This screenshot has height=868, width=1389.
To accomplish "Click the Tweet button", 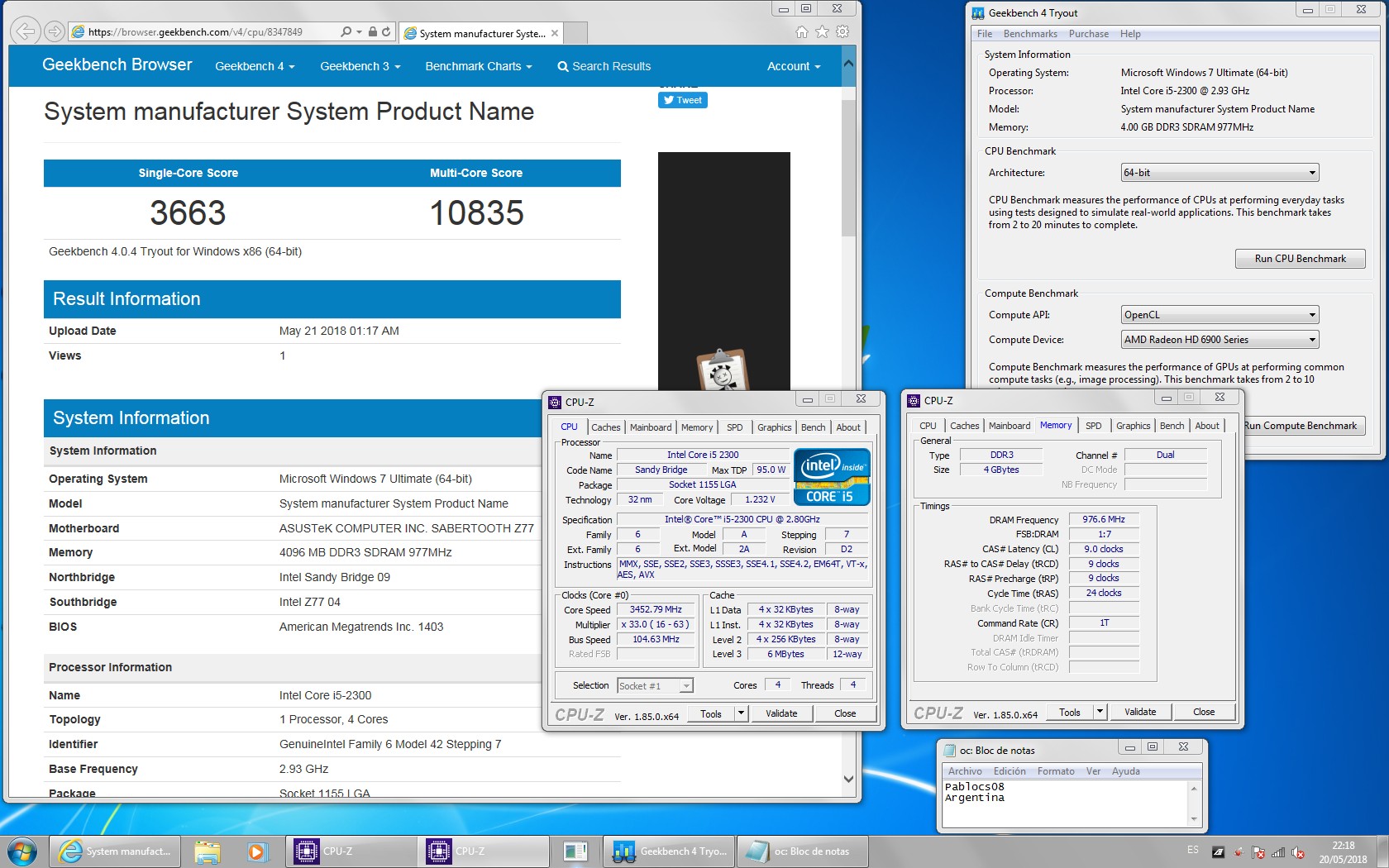I will [x=683, y=100].
